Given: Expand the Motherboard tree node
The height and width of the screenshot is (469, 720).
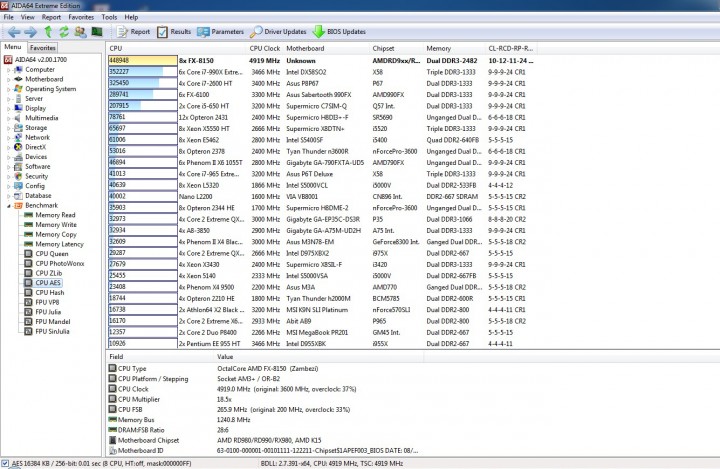Looking at the screenshot, I should tap(8, 79).
